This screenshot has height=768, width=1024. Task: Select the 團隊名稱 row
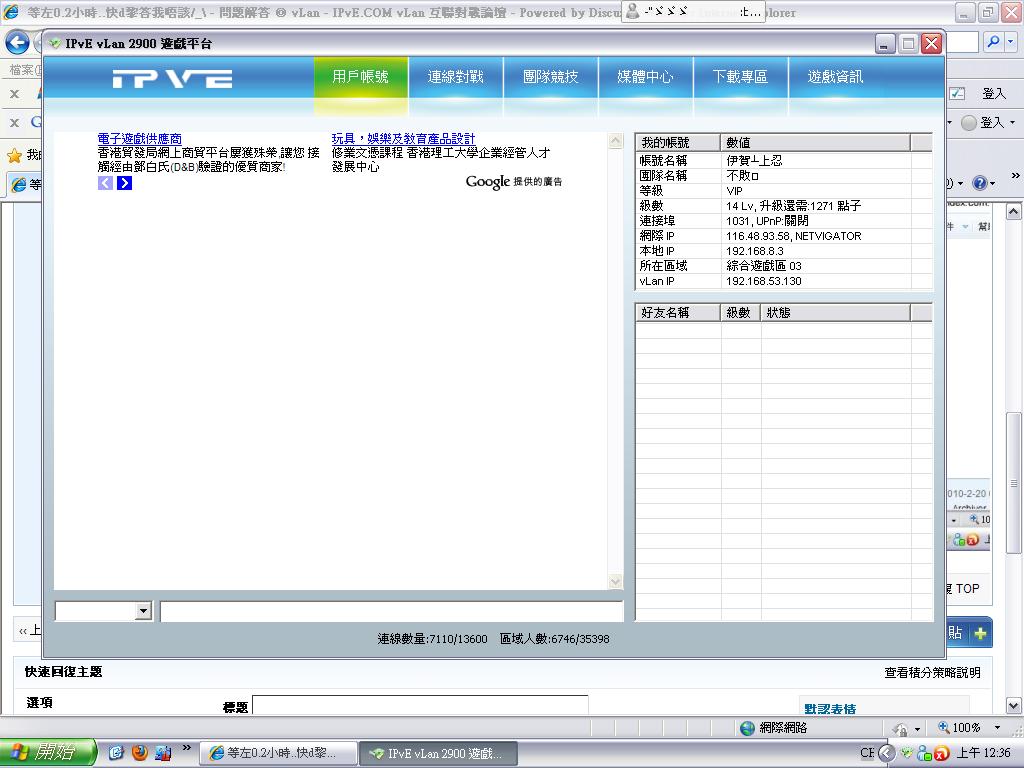coord(784,175)
